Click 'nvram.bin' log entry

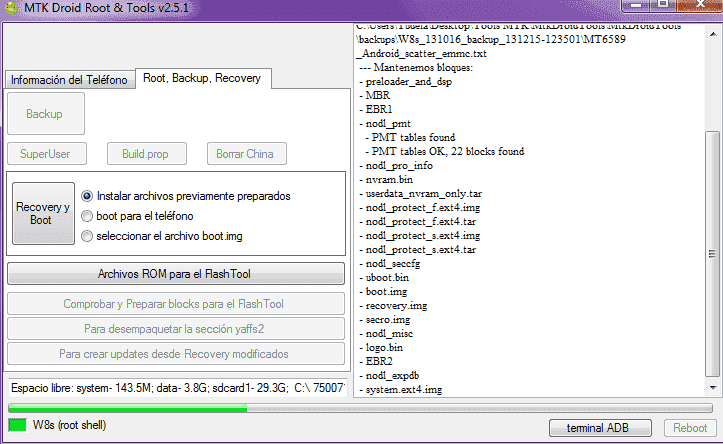coord(389,179)
